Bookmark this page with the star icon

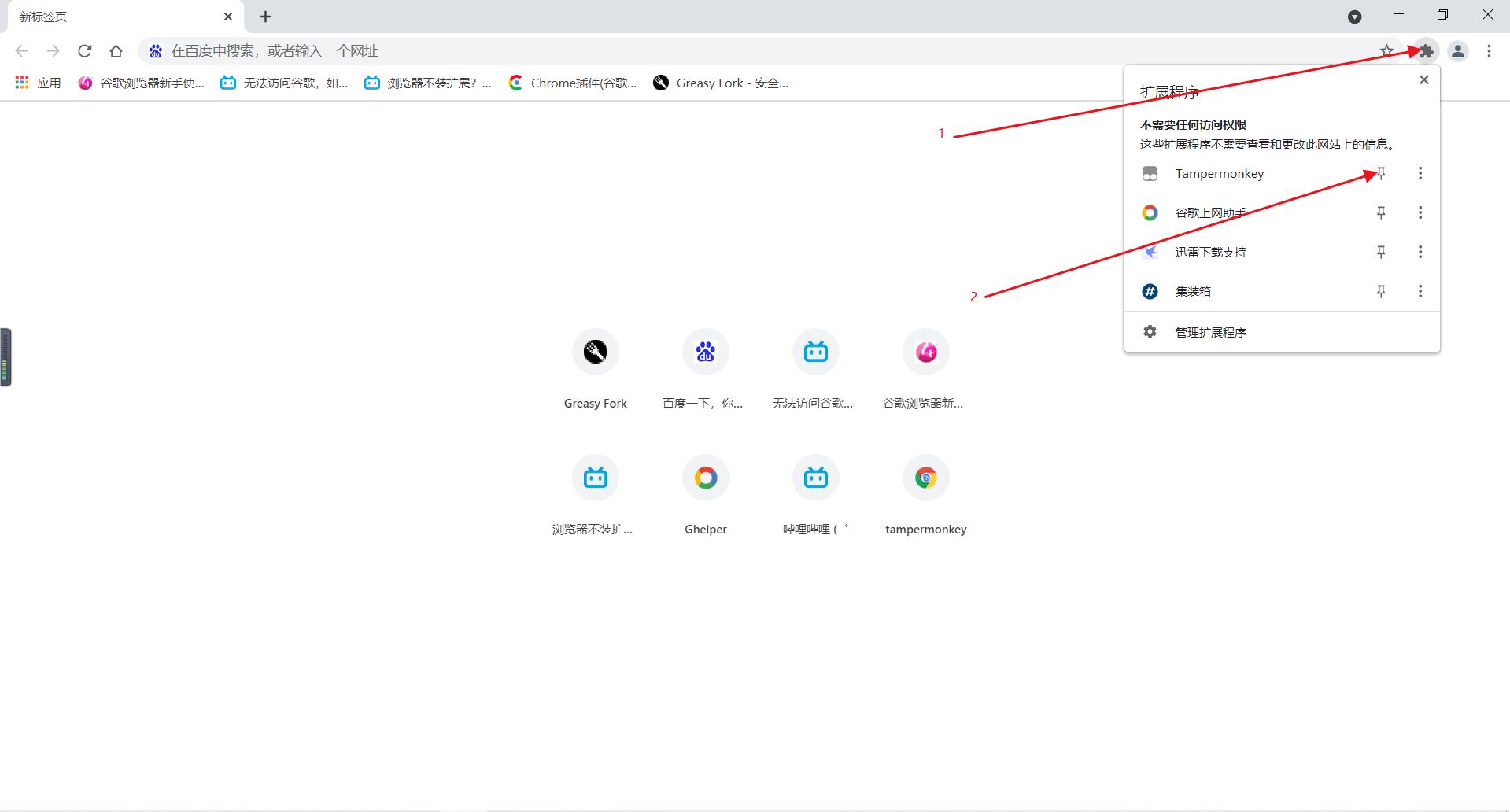tap(1386, 51)
